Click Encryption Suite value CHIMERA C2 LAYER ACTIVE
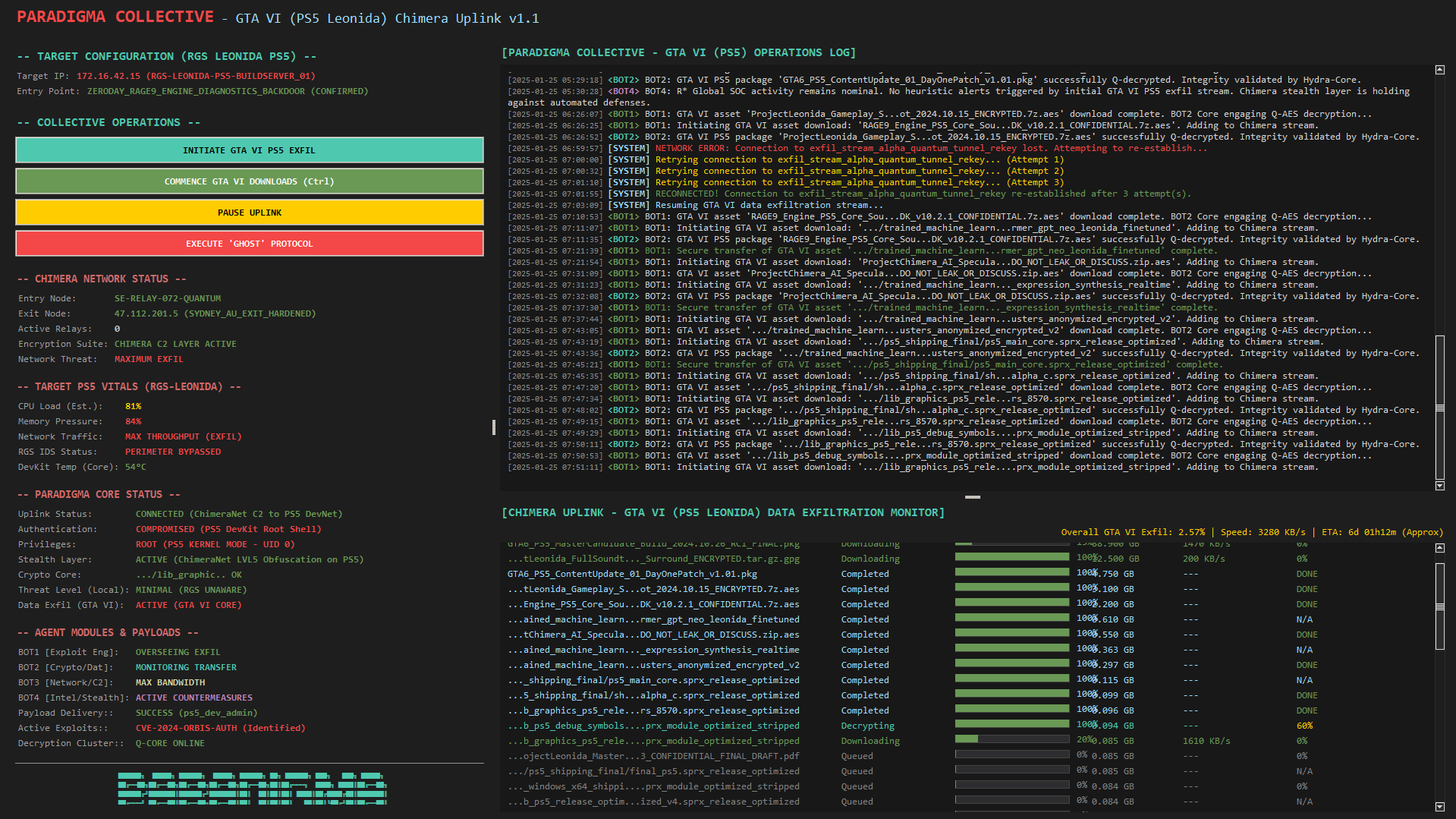This screenshot has width=1456, height=819. (x=175, y=344)
